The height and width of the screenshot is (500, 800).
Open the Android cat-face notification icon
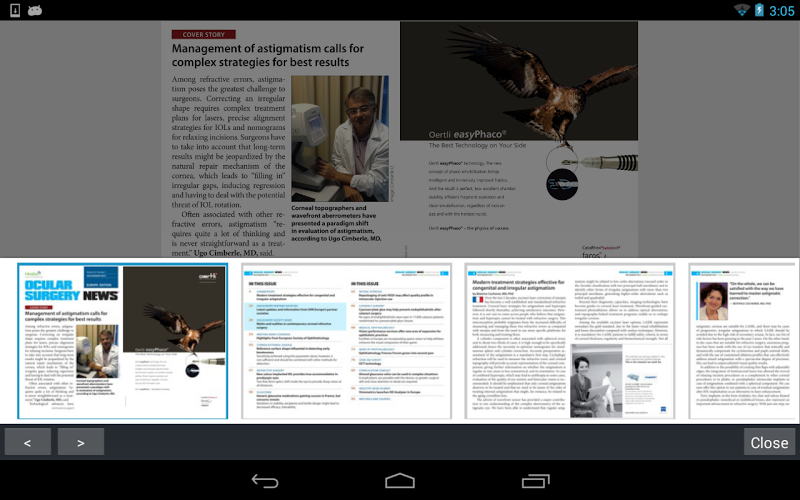[35, 10]
